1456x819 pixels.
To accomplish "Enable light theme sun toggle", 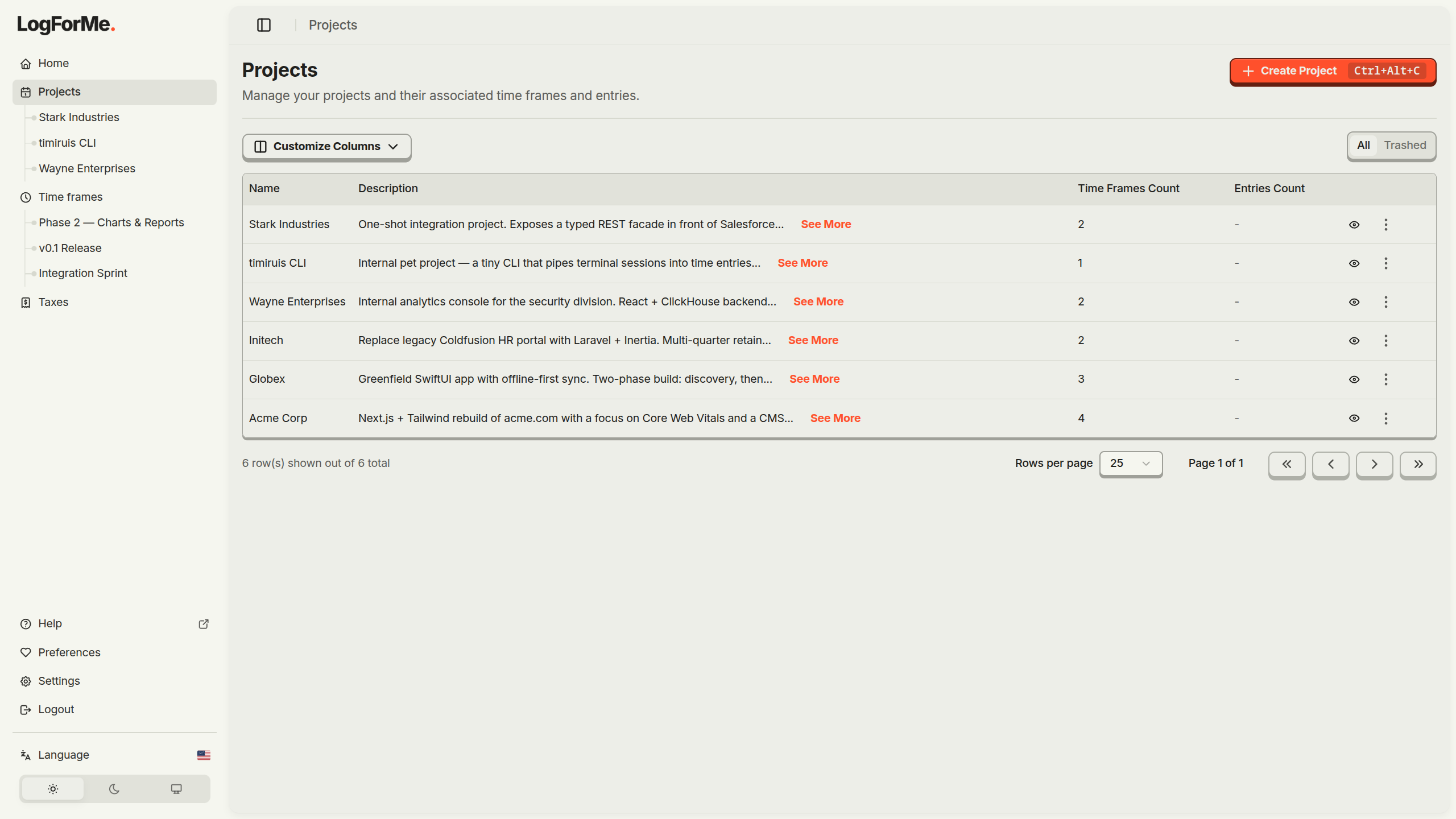I will (53, 789).
